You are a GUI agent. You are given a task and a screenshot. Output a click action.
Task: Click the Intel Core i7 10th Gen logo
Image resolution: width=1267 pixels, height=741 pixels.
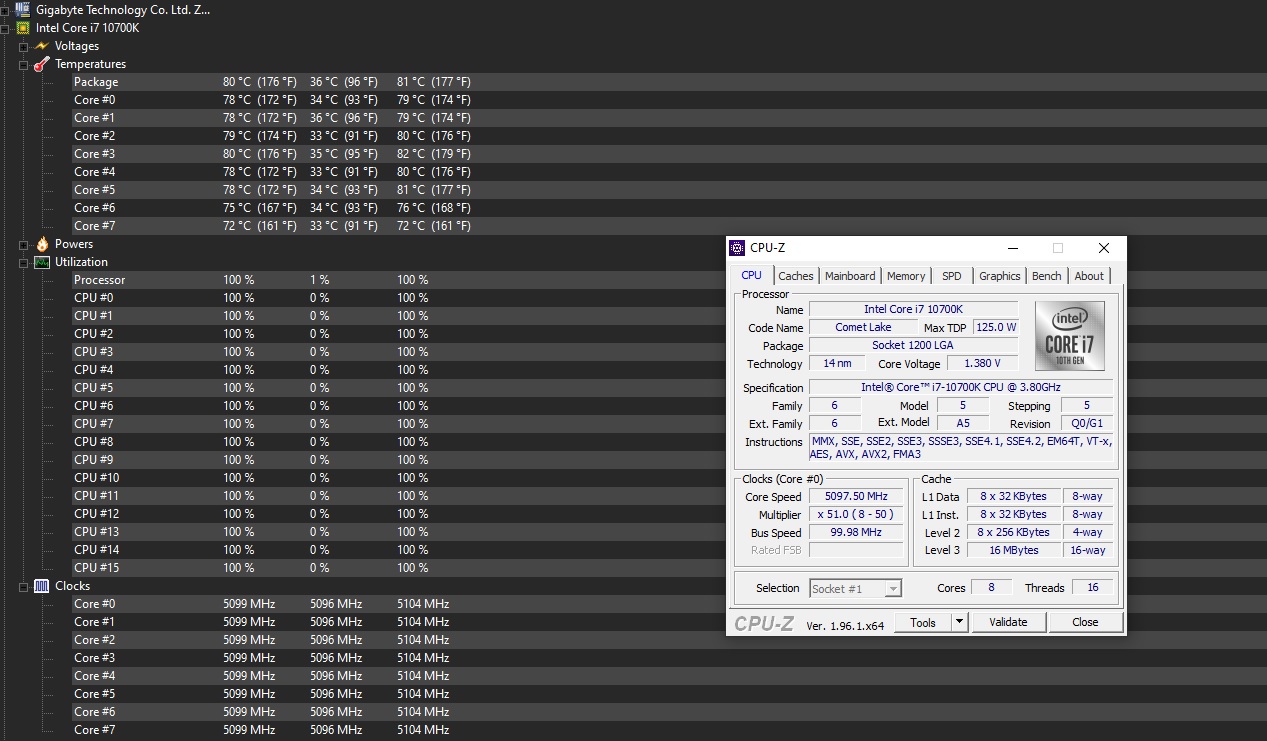(x=1070, y=336)
